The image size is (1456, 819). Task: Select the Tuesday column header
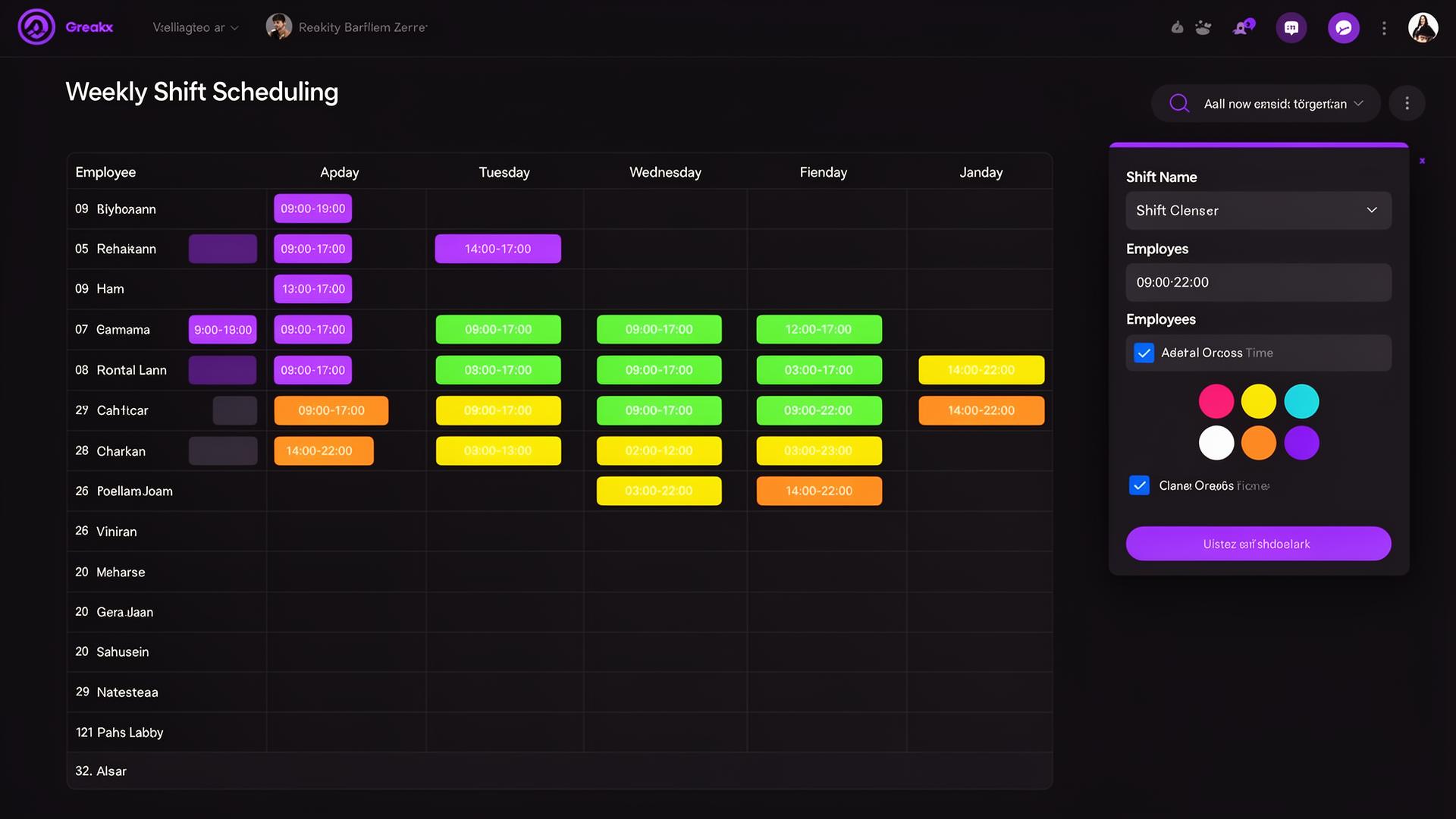(x=504, y=172)
